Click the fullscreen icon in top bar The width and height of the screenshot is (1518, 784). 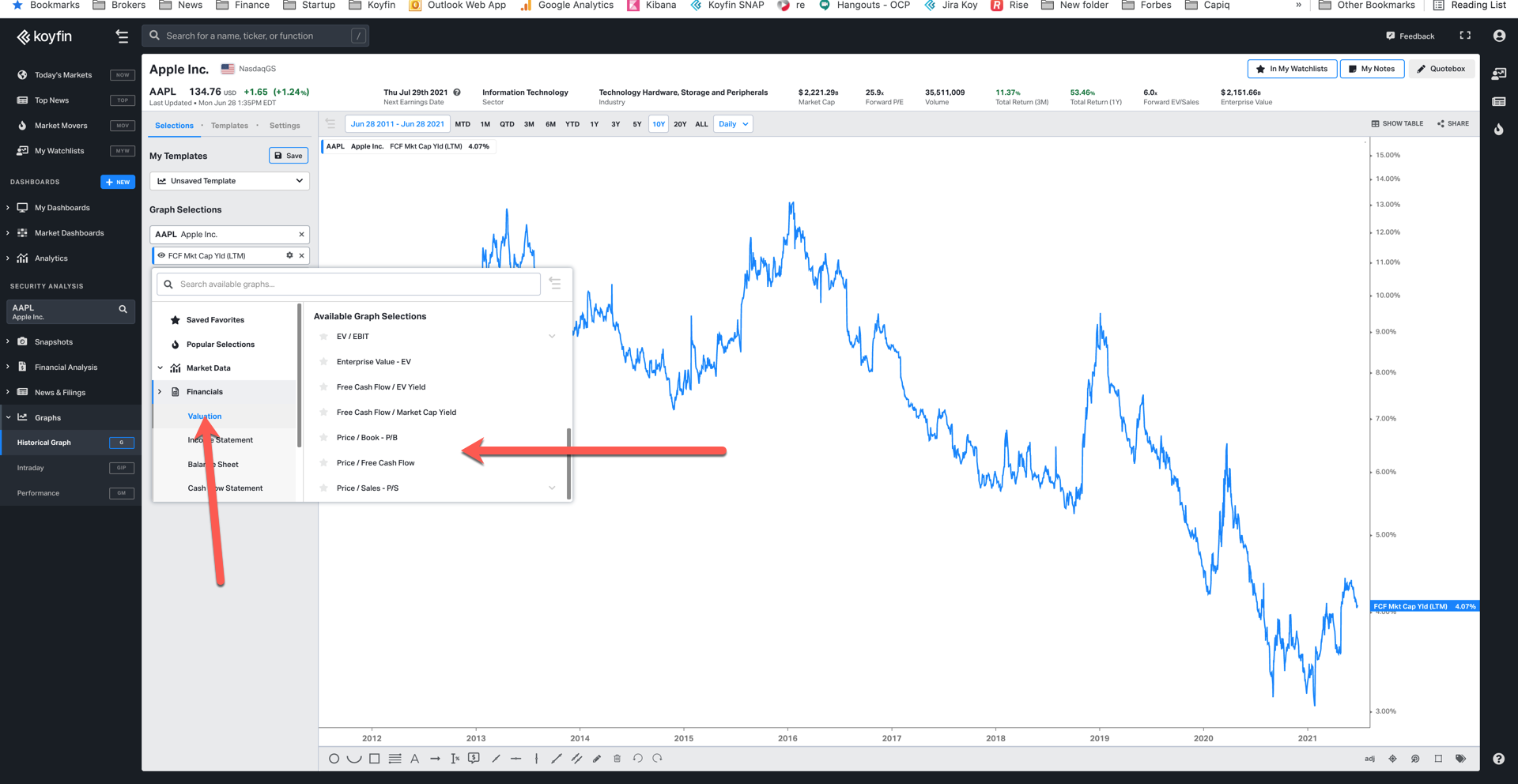[1465, 36]
